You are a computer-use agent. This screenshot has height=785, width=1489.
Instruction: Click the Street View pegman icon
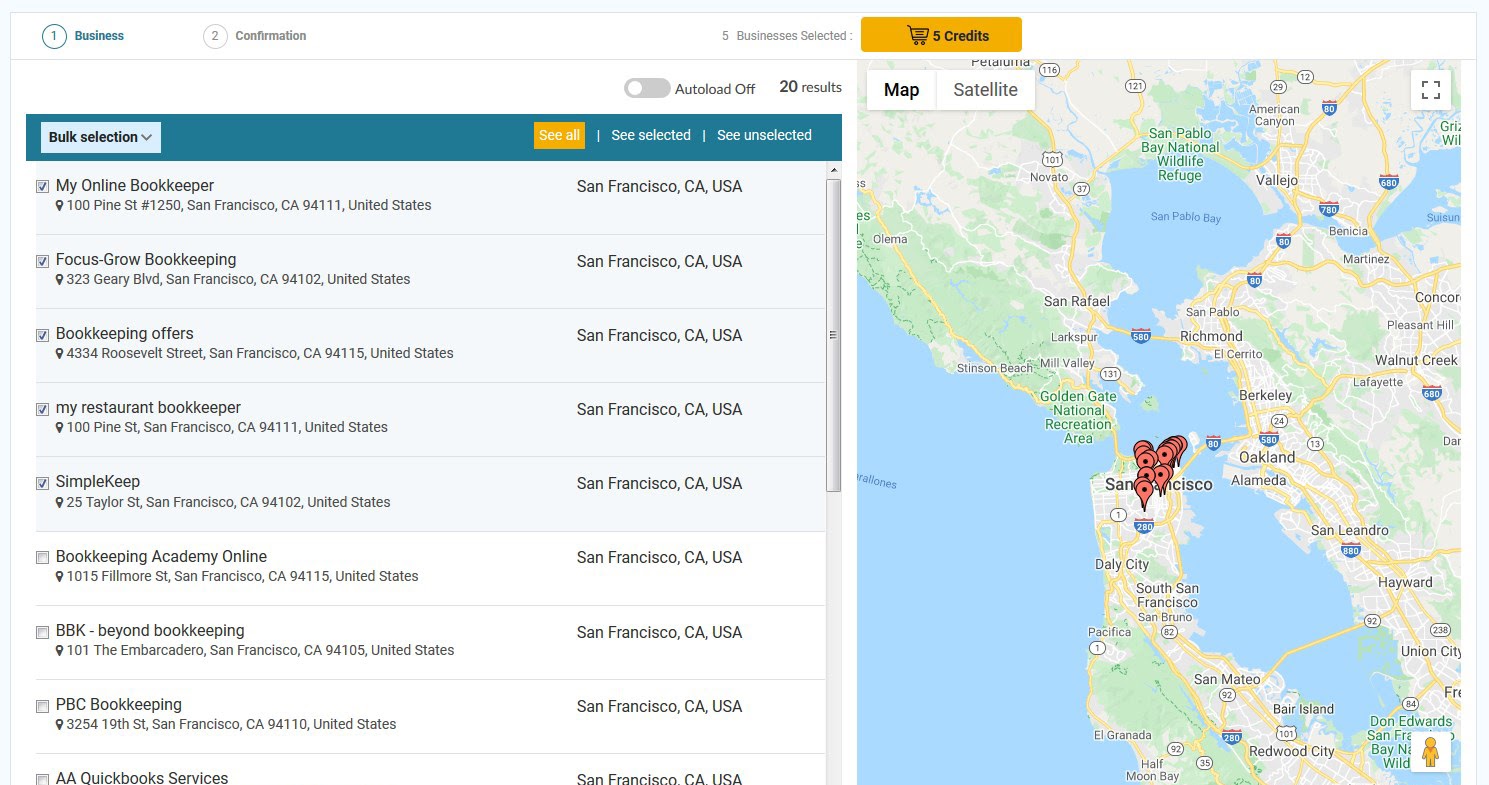click(1430, 752)
